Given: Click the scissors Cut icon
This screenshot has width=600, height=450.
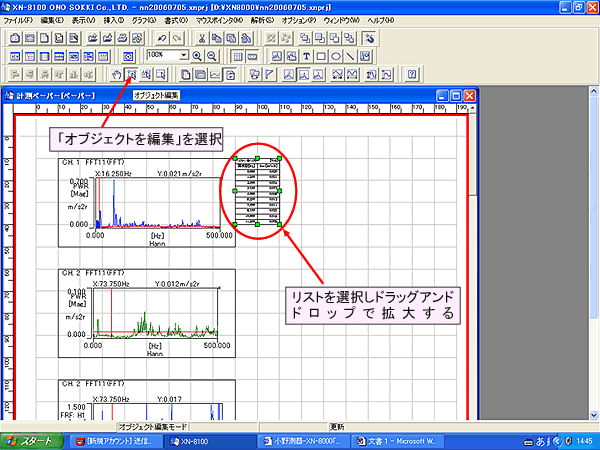Looking at the screenshot, I should (202, 38).
